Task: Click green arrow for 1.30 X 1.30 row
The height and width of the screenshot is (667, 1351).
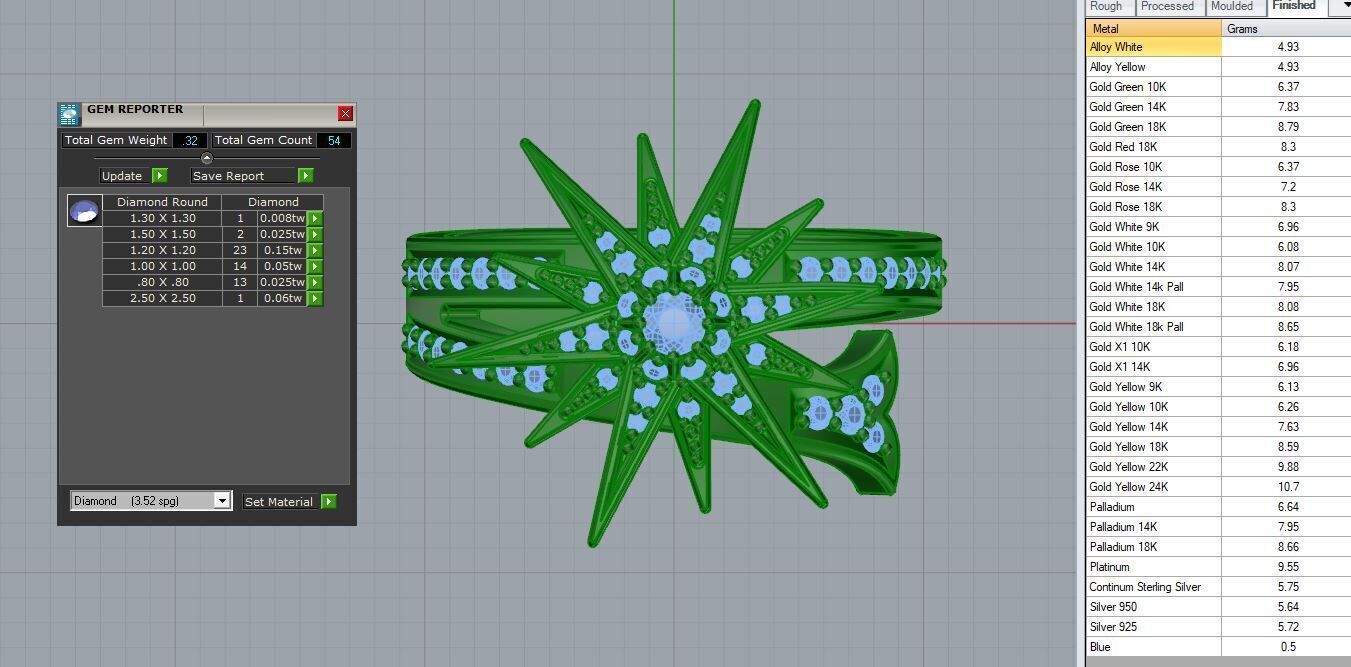Action: point(315,218)
